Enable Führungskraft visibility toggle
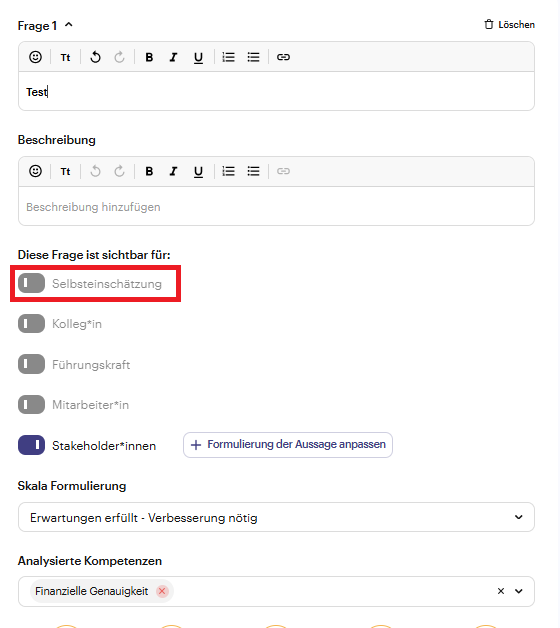 point(31,364)
